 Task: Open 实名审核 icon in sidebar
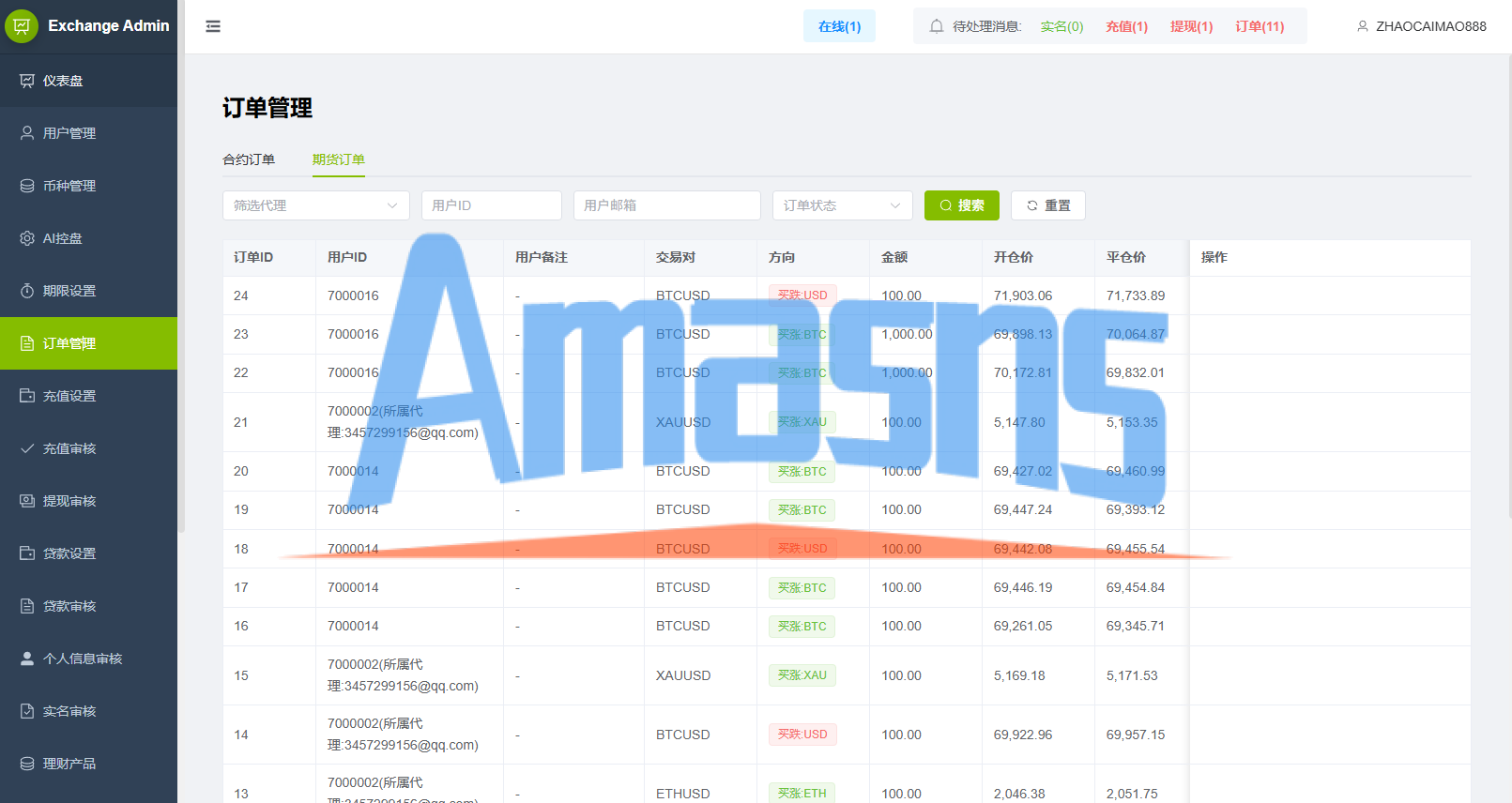(27, 711)
